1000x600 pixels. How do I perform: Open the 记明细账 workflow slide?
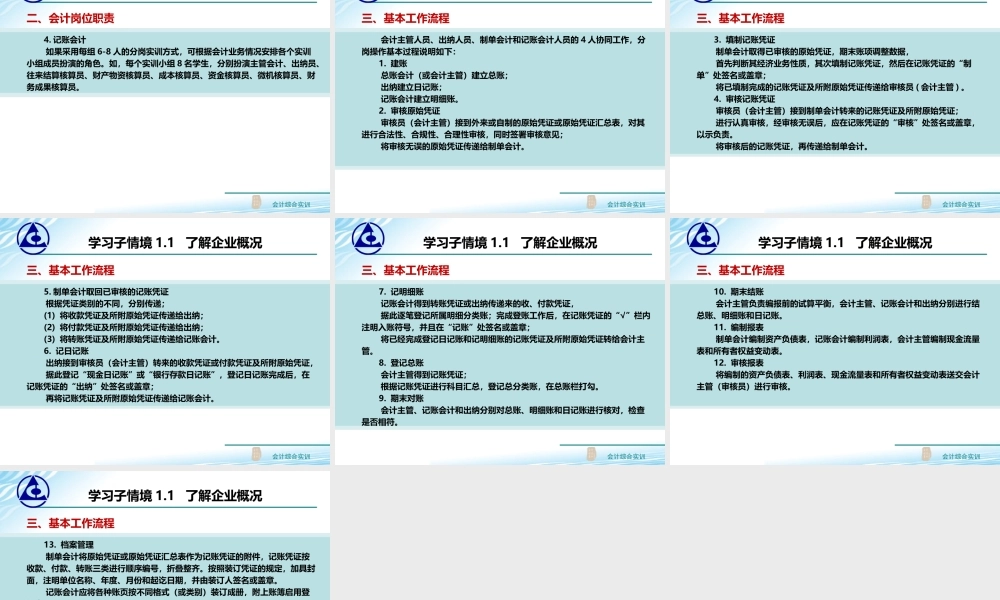500,340
